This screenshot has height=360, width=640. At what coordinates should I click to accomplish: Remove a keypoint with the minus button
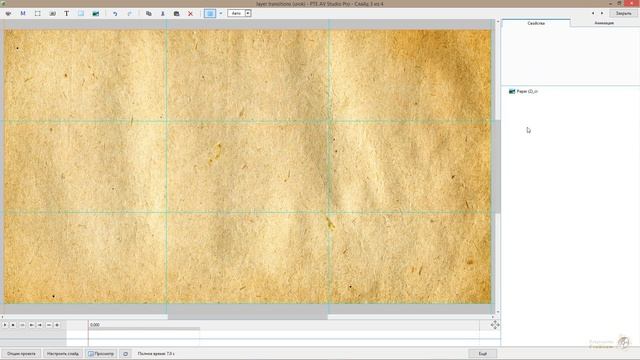click(x=49, y=325)
